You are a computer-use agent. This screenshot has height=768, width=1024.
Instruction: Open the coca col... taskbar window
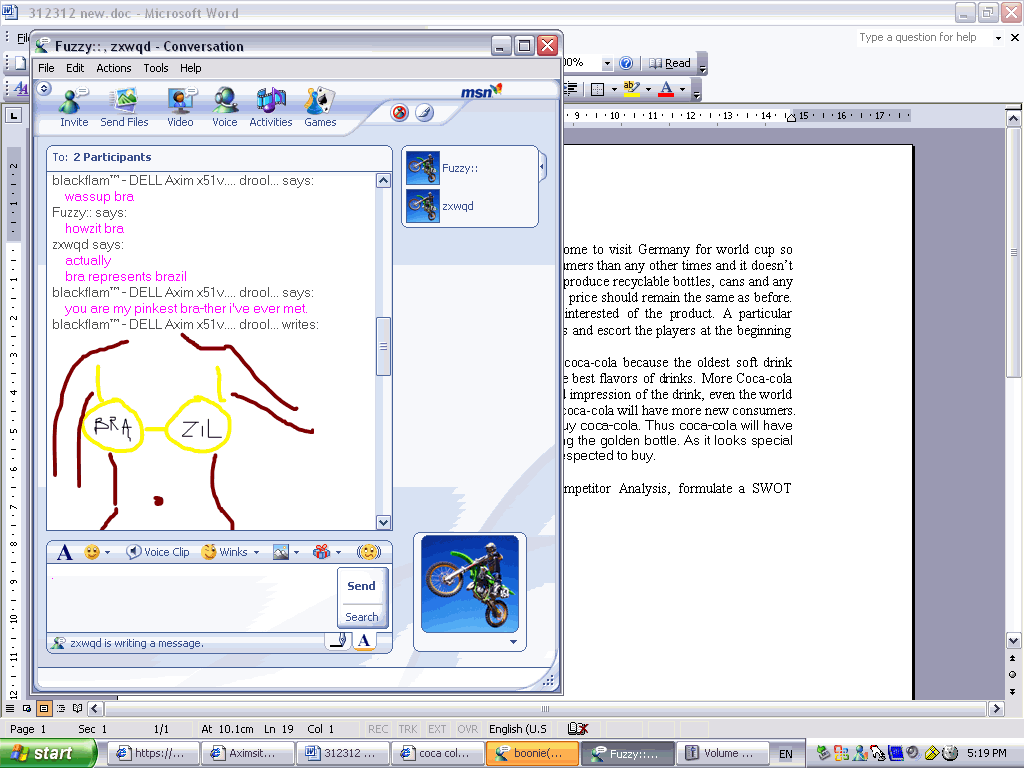click(437, 754)
